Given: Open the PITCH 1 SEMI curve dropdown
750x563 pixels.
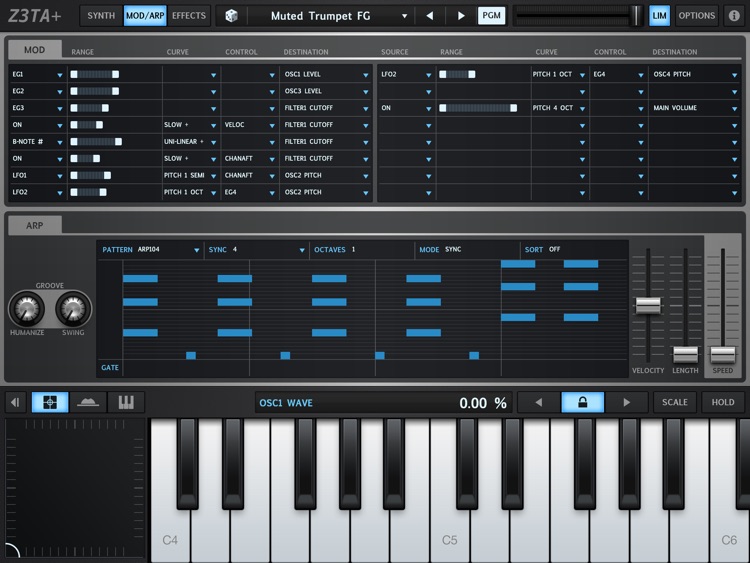Looking at the screenshot, I should pos(190,176).
